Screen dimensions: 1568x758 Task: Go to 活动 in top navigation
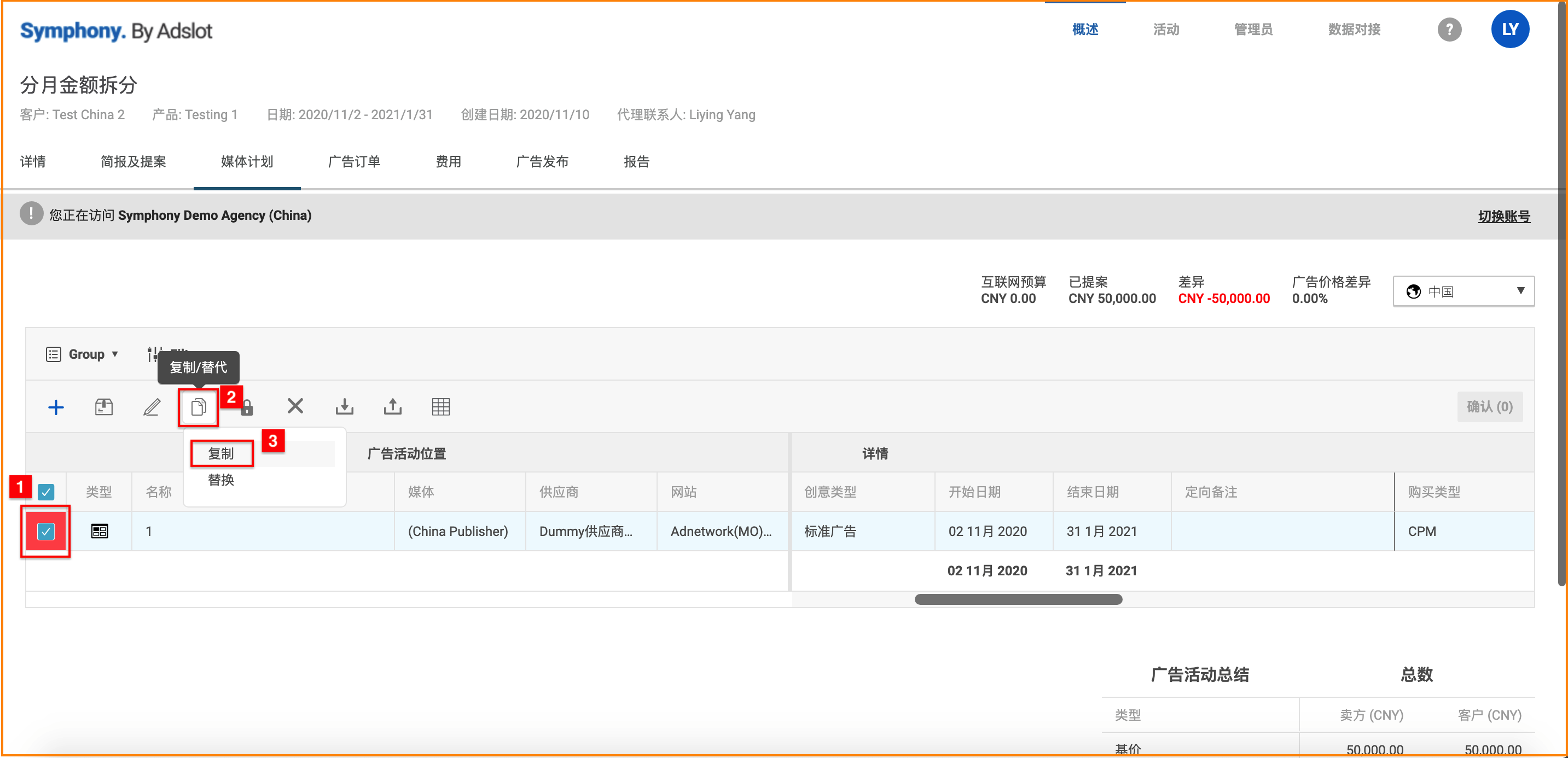coord(1166,29)
